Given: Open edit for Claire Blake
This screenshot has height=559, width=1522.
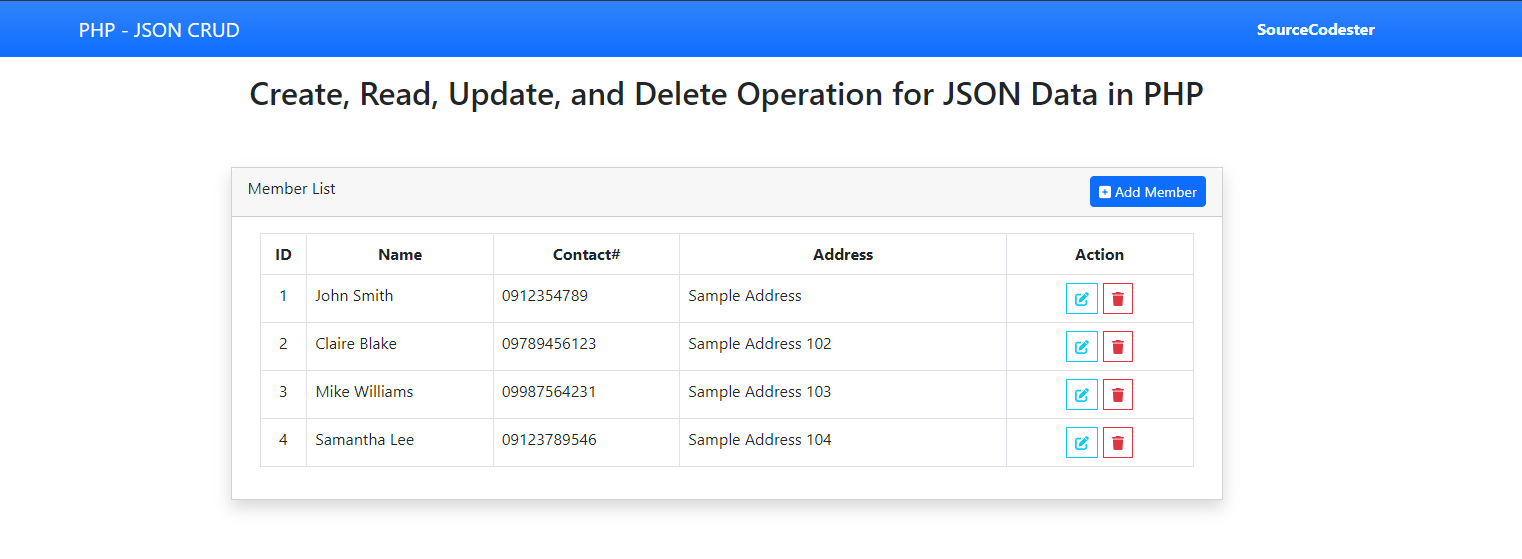Looking at the screenshot, I should [x=1081, y=346].
